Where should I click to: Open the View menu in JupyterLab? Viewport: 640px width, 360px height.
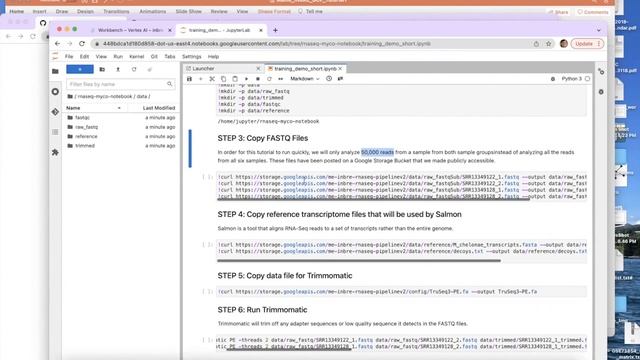click(x=101, y=57)
